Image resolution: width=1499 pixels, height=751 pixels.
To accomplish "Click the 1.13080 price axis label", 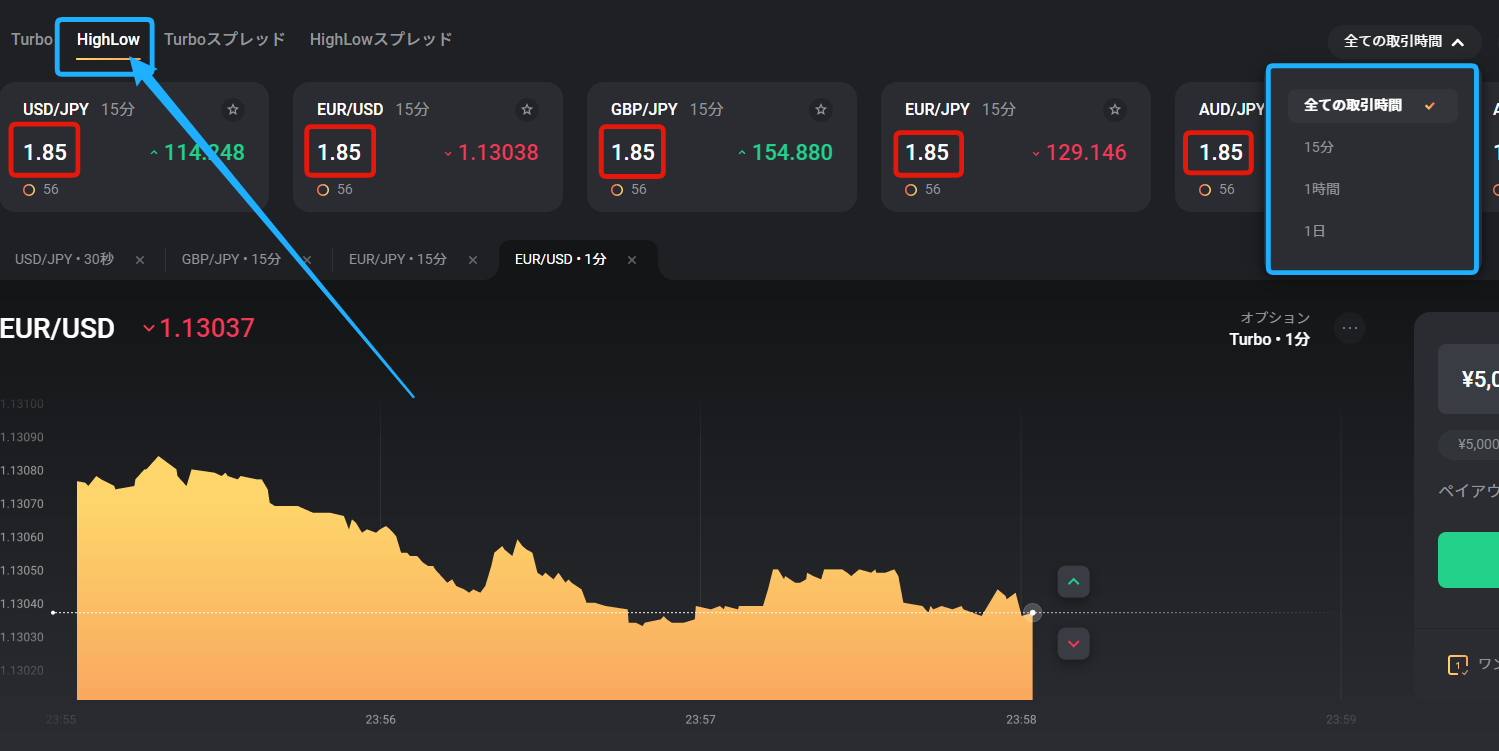I will tap(22, 470).
